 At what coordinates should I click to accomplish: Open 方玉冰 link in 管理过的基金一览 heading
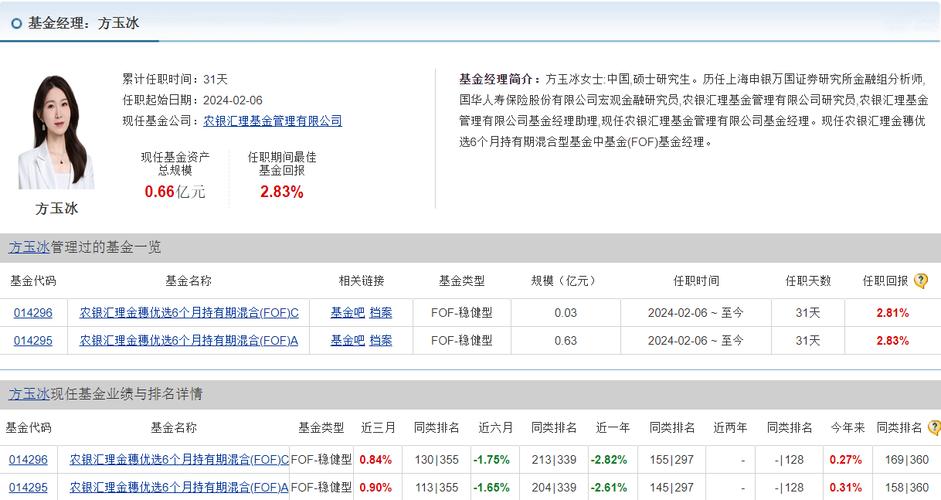tap(29, 247)
